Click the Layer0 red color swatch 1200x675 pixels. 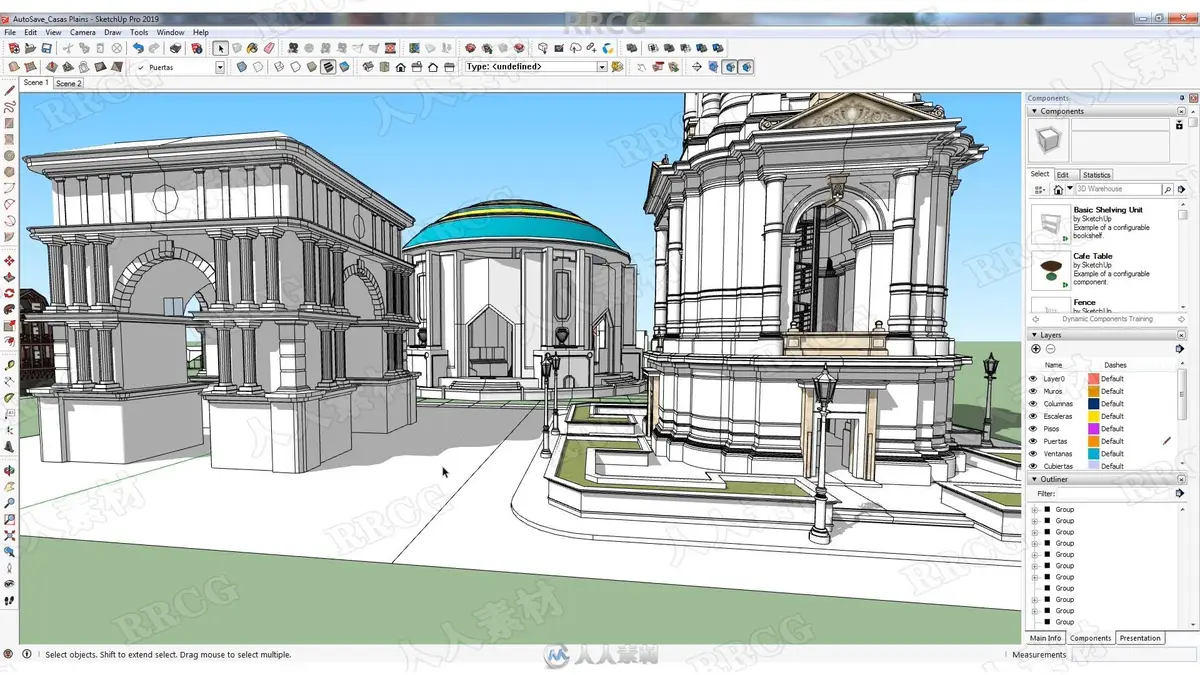(x=1094, y=379)
